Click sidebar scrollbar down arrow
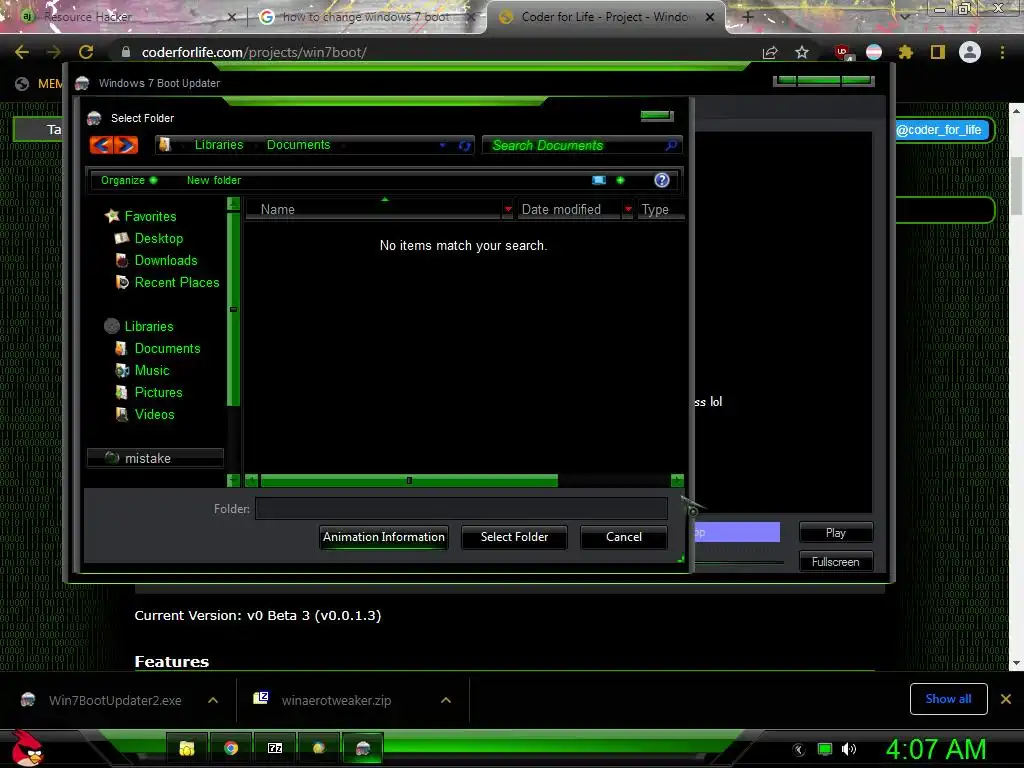Screen dimensions: 1024x768 point(233,481)
